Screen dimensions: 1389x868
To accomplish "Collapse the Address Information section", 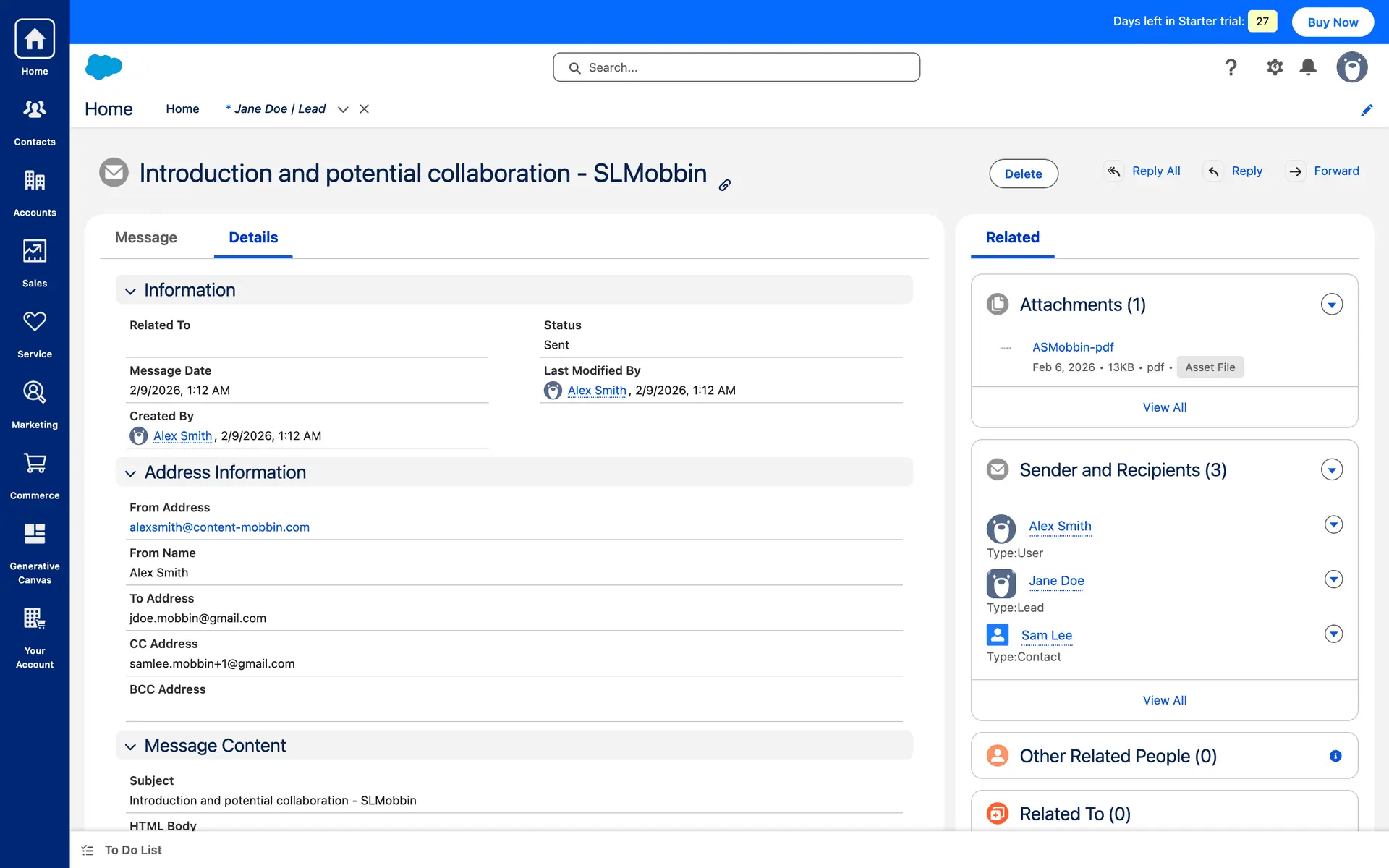I will click(x=131, y=473).
